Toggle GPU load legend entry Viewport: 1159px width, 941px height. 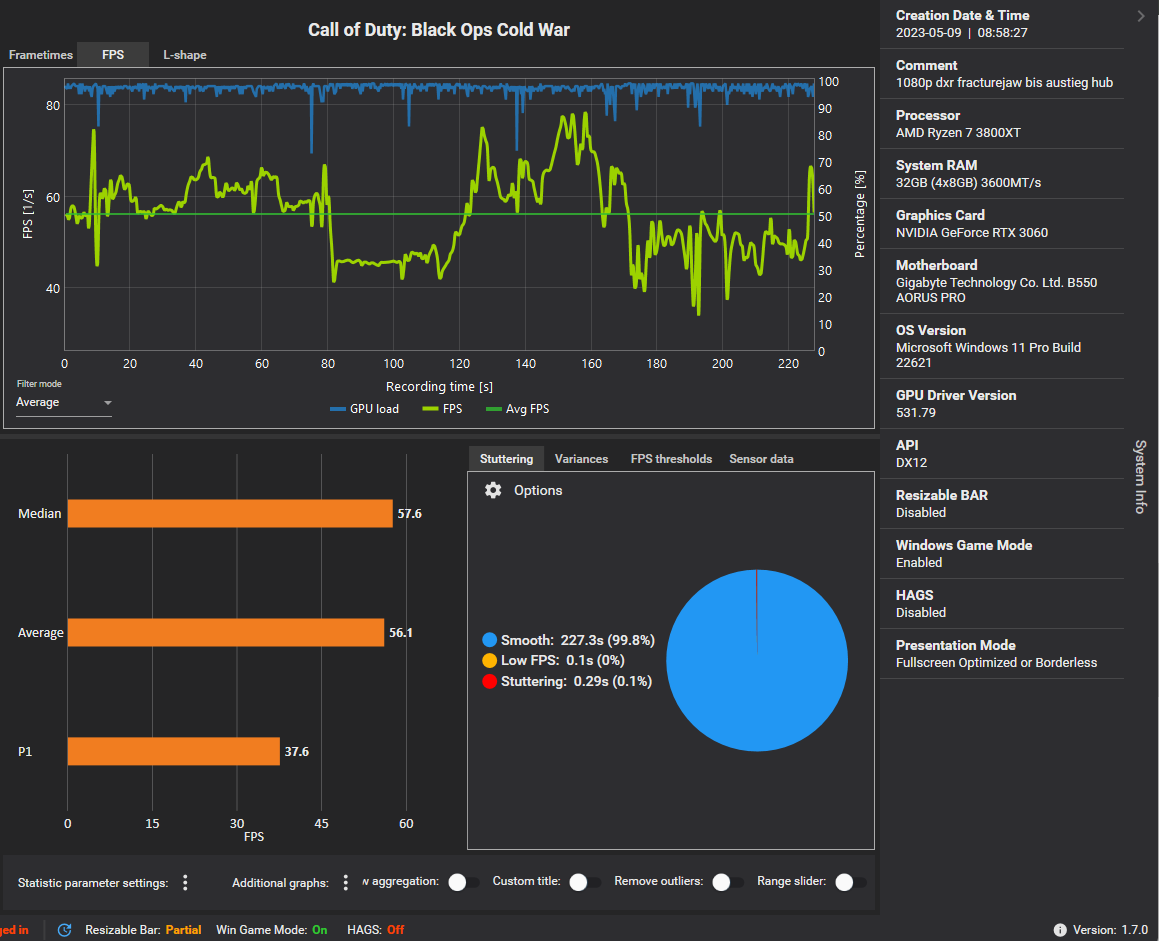[364, 409]
